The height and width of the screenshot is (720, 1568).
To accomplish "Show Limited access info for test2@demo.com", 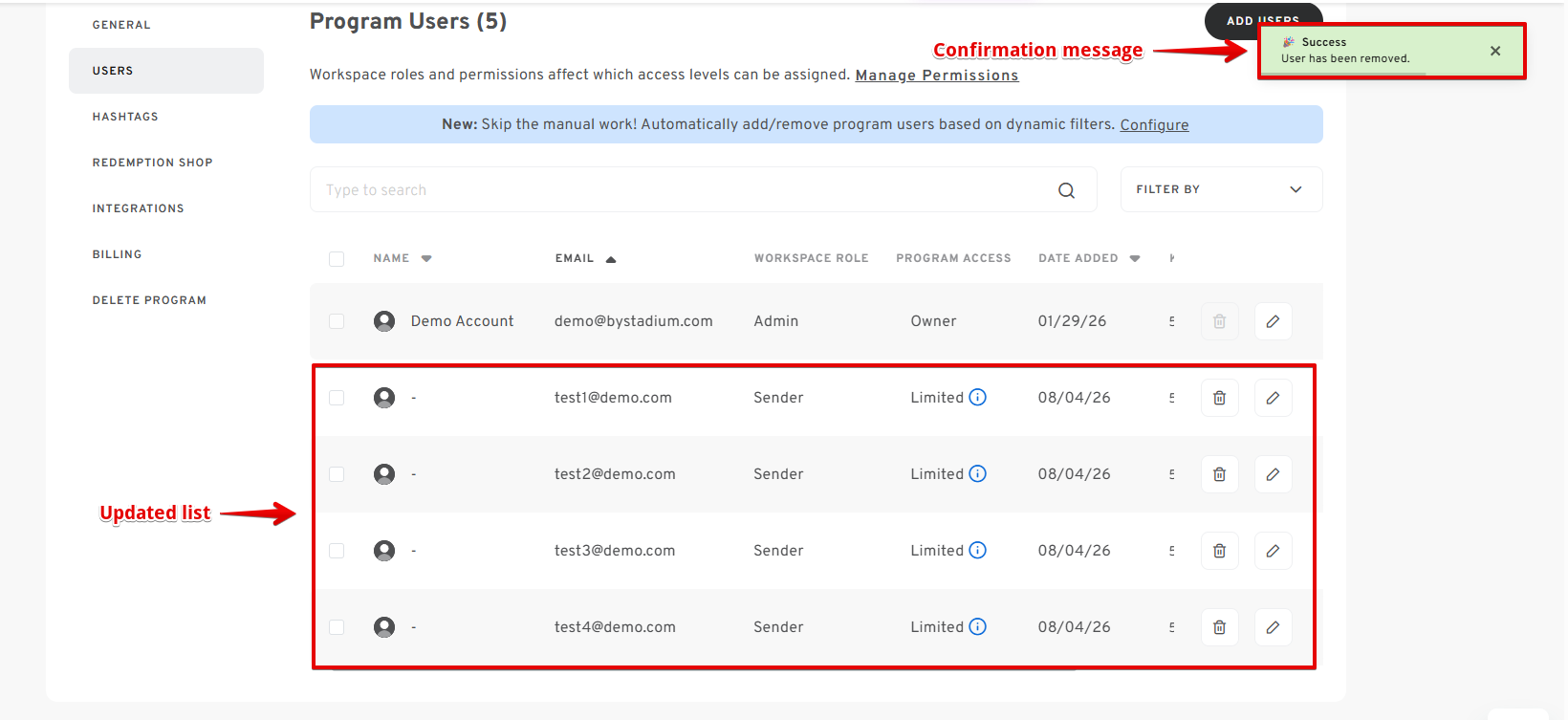I will tap(977, 473).
